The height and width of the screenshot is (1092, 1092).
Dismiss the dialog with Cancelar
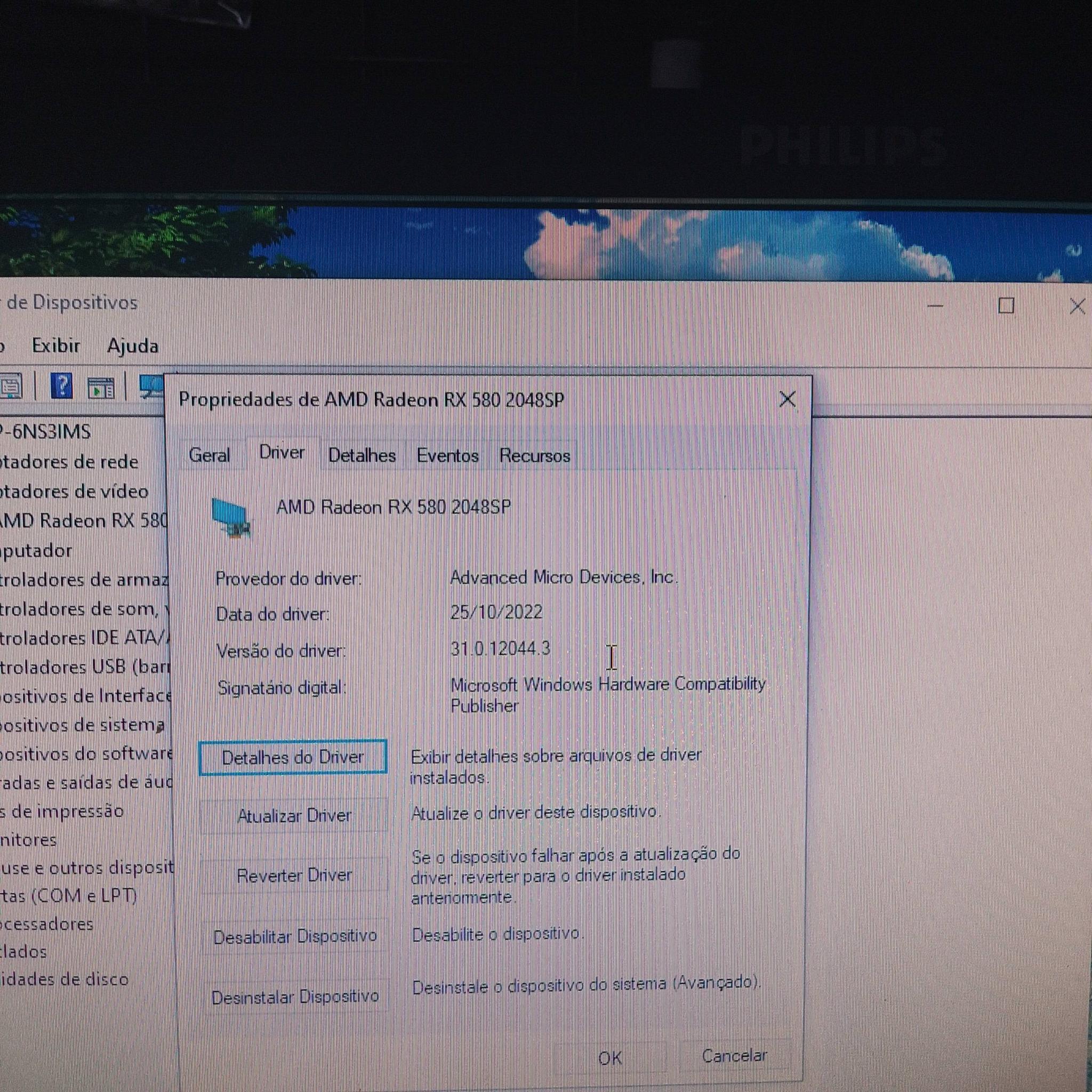[734, 1056]
